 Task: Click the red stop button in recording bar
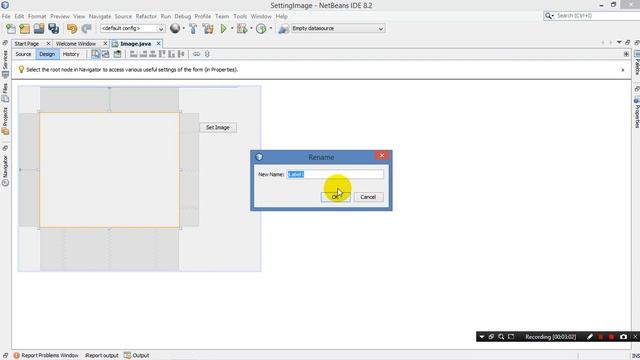[x=611, y=337]
